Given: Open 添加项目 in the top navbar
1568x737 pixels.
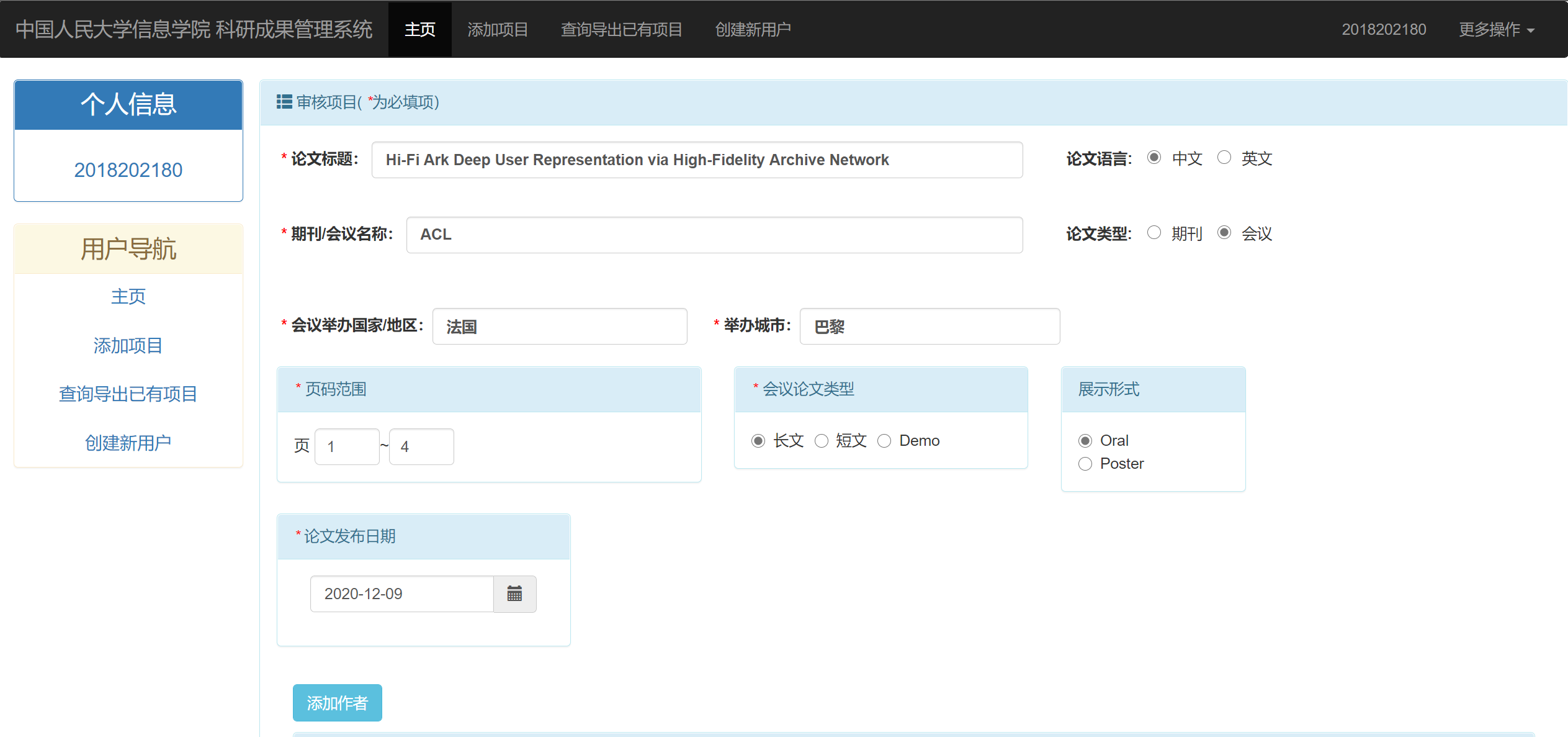Looking at the screenshot, I should (498, 29).
